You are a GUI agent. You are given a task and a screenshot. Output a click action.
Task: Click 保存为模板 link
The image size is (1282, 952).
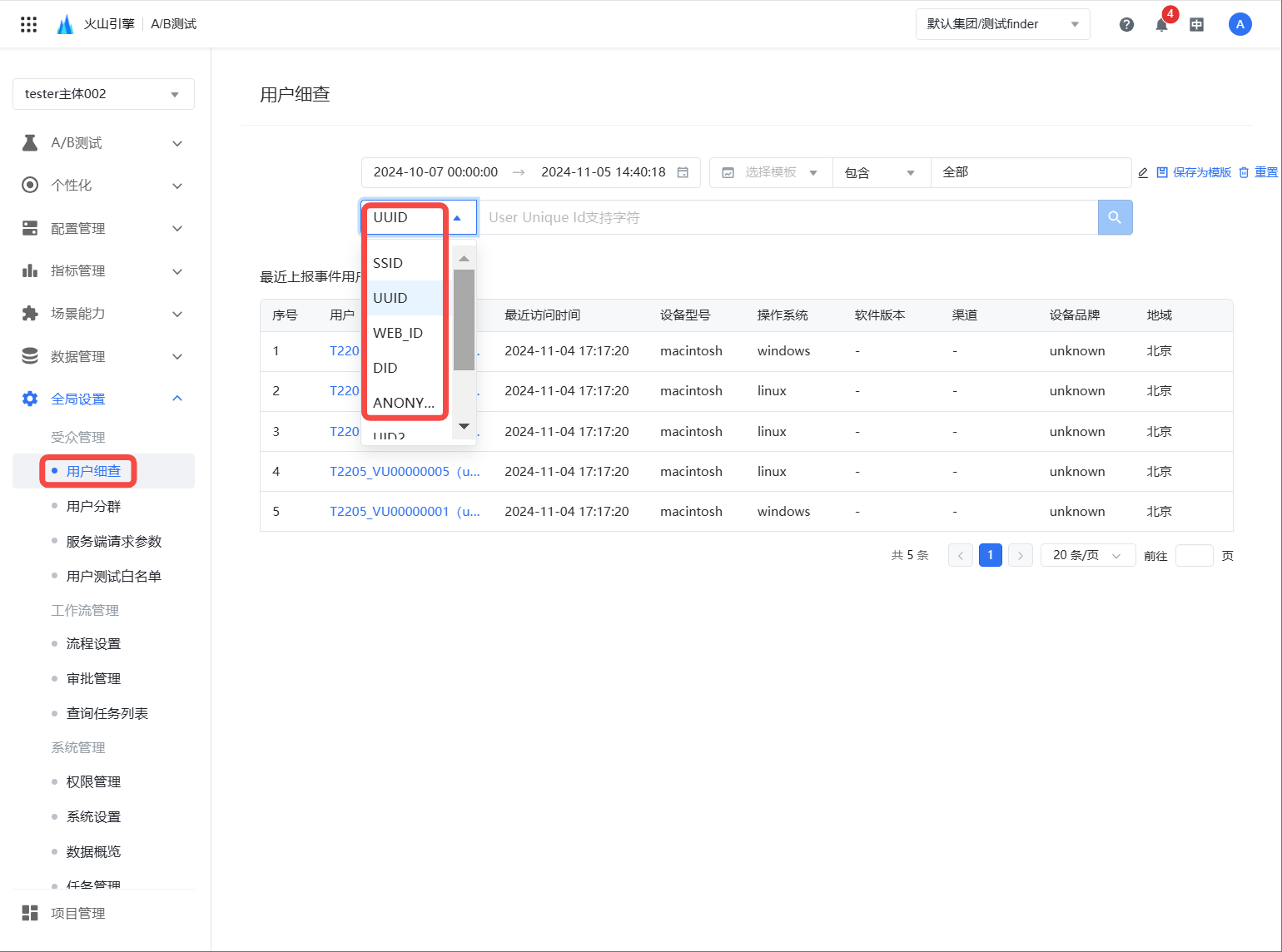(x=1201, y=172)
